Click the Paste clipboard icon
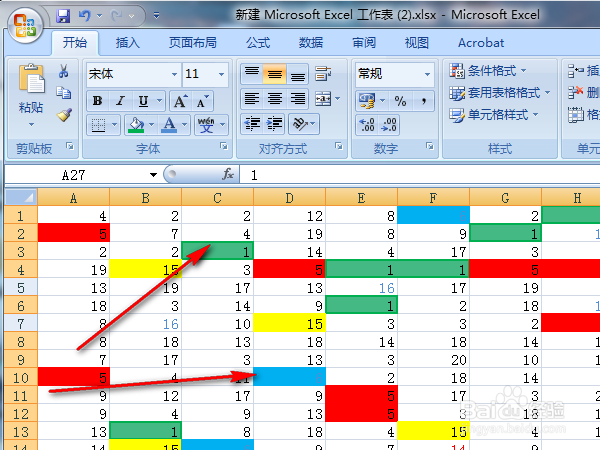Viewport: 600px width, 450px height. click(31, 78)
